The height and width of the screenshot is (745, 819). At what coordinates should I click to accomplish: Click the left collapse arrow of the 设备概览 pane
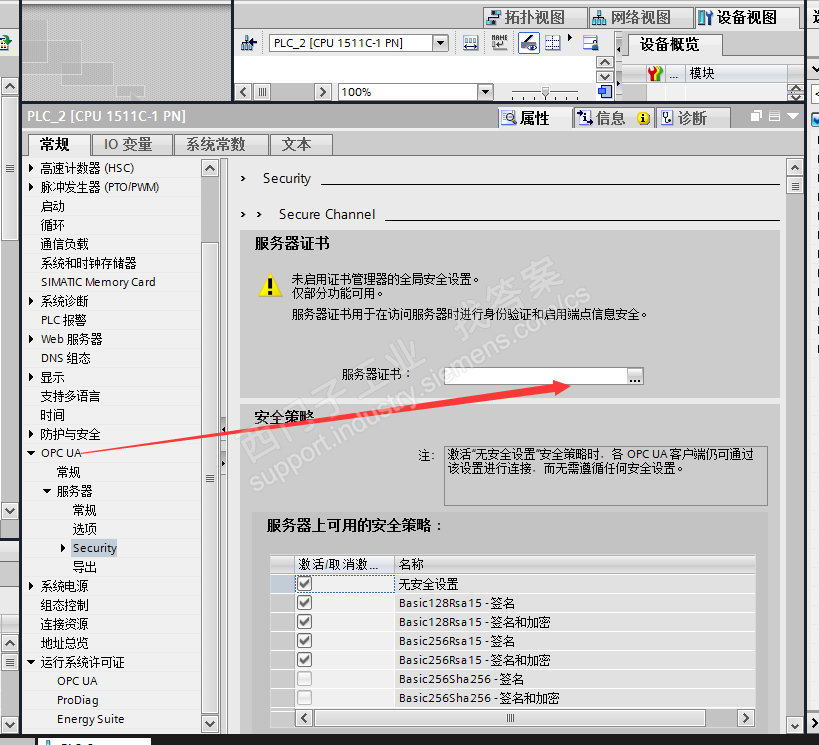pyautogui.click(x=619, y=50)
